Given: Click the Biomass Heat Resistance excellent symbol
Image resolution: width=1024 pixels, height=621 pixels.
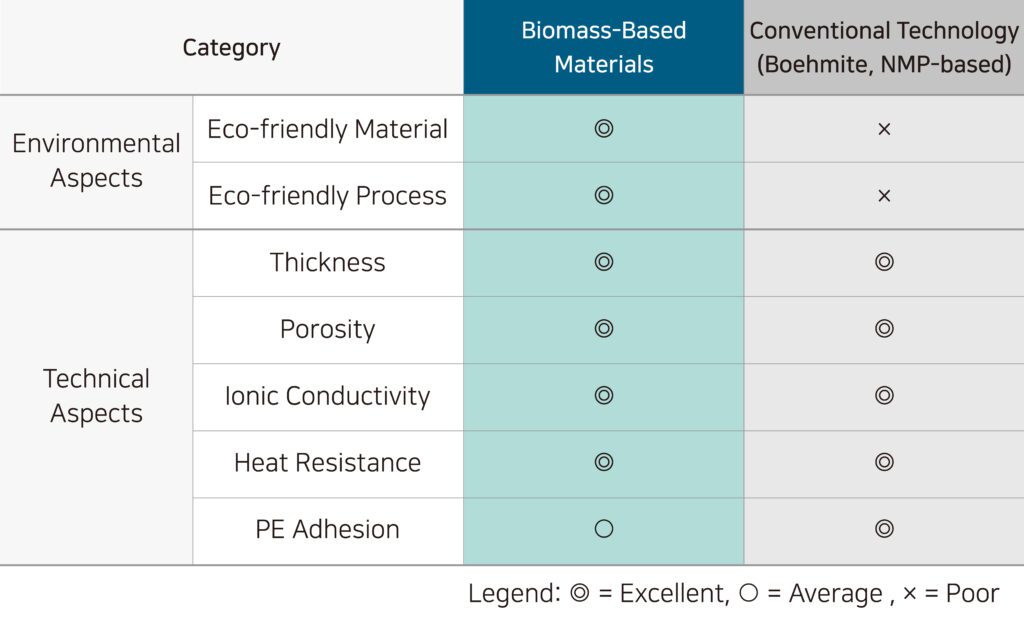Looking at the screenshot, I should [604, 462].
